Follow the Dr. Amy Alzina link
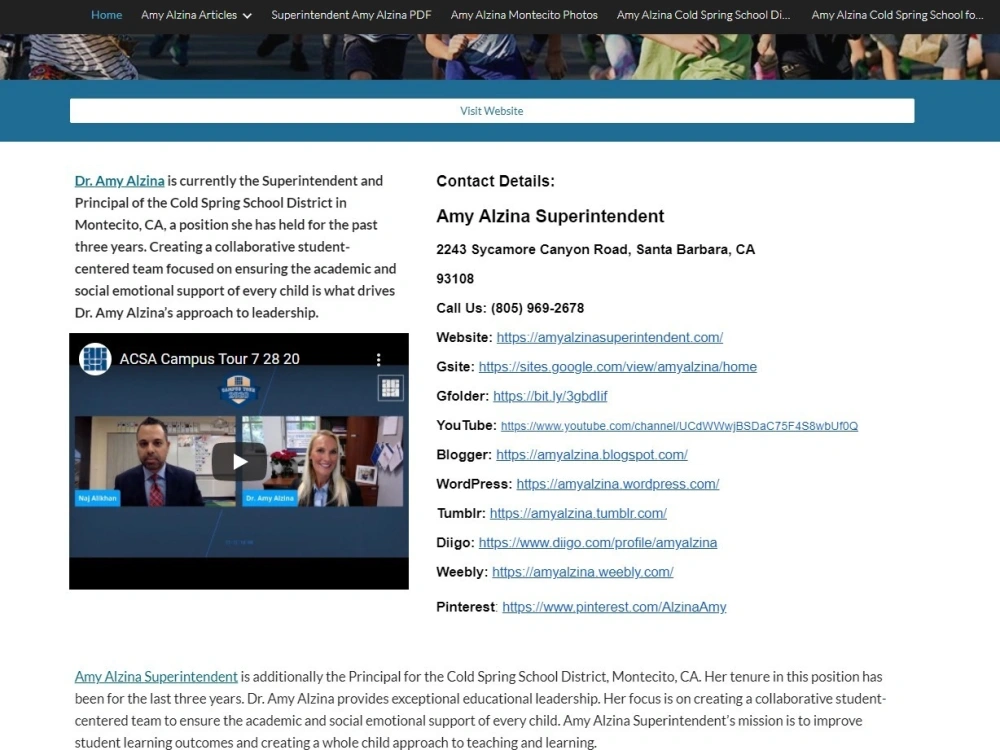The image size is (1000, 750). pyautogui.click(x=119, y=181)
